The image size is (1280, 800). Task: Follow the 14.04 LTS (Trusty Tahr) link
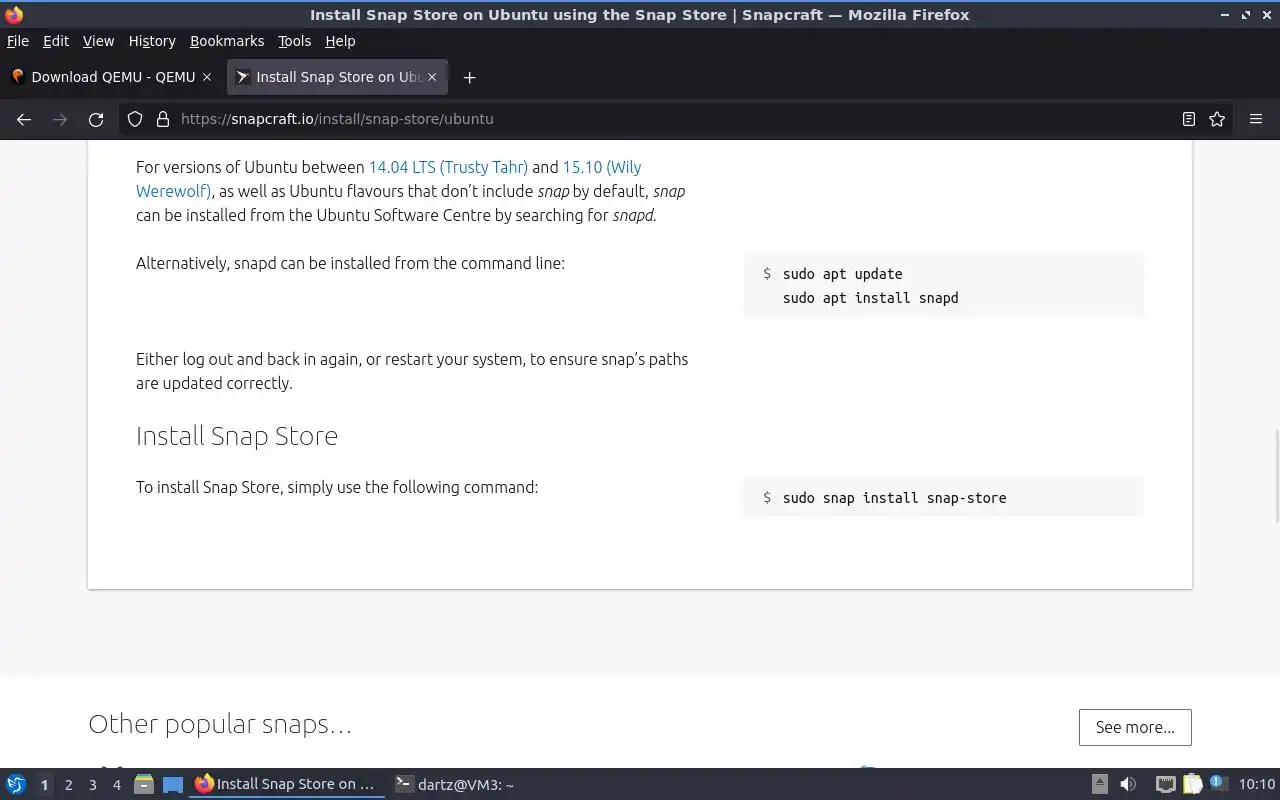pos(448,167)
